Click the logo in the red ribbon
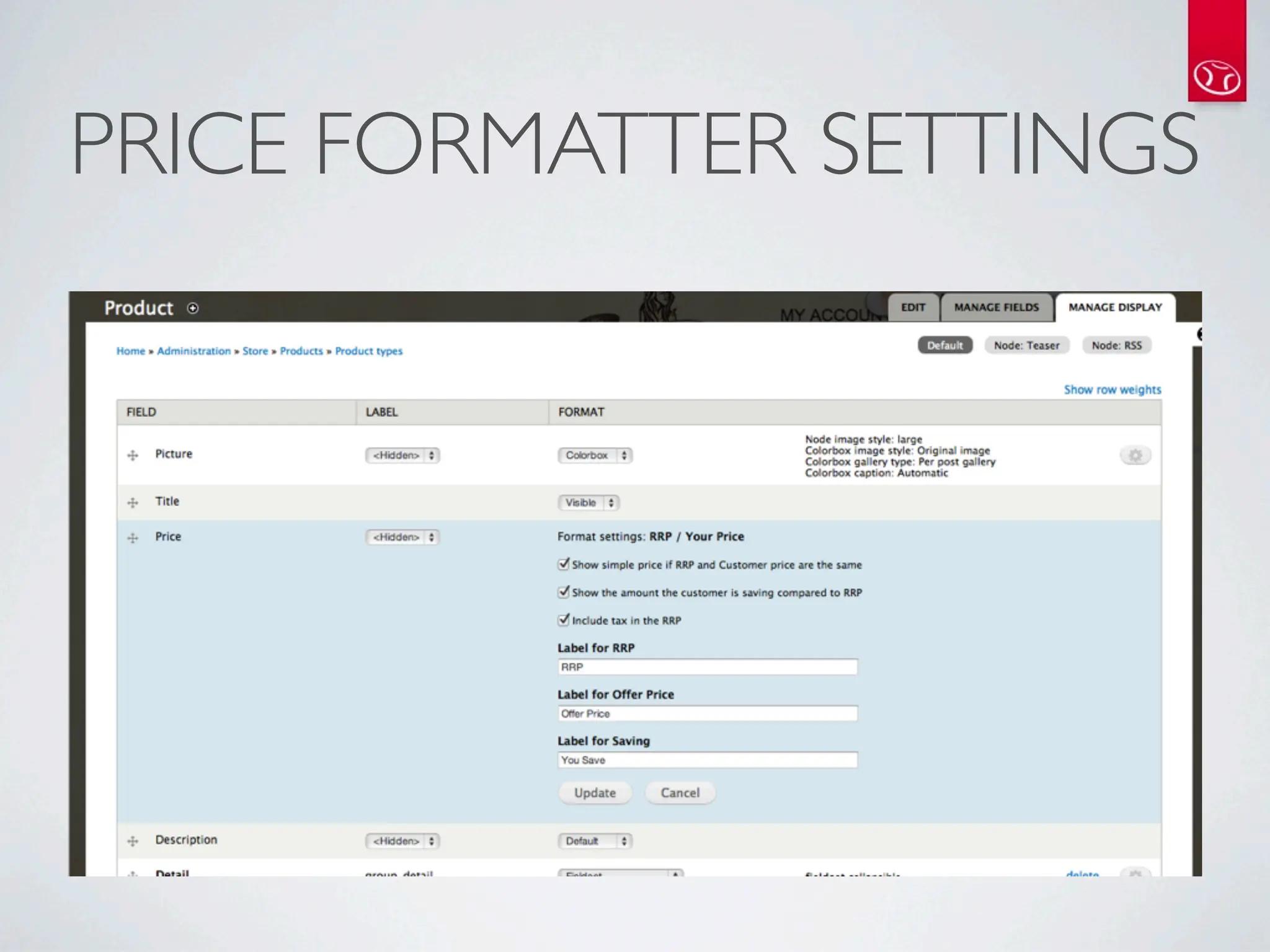Image resolution: width=1270 pixels, height=952 pixels. [x=1217, y=78]
